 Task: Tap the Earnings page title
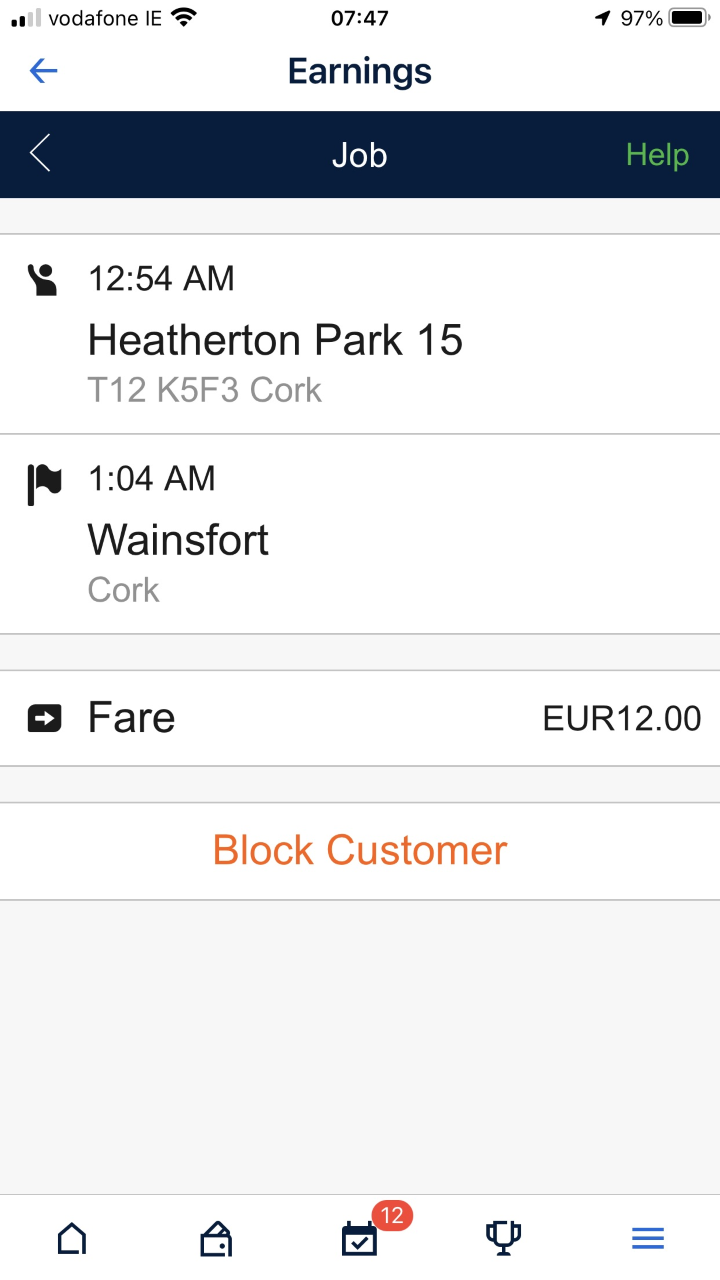point(360,71)
